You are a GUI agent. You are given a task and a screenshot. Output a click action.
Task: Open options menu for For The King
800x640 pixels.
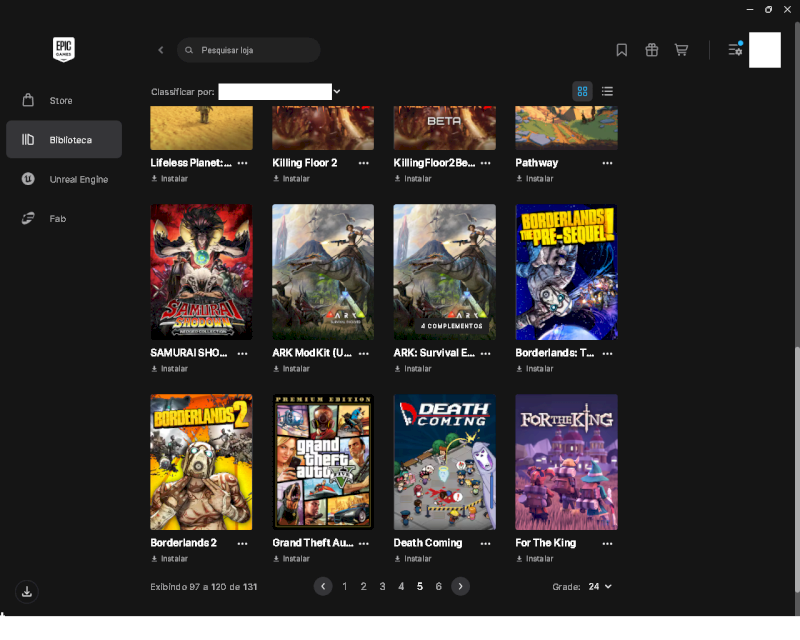point(607,544)
